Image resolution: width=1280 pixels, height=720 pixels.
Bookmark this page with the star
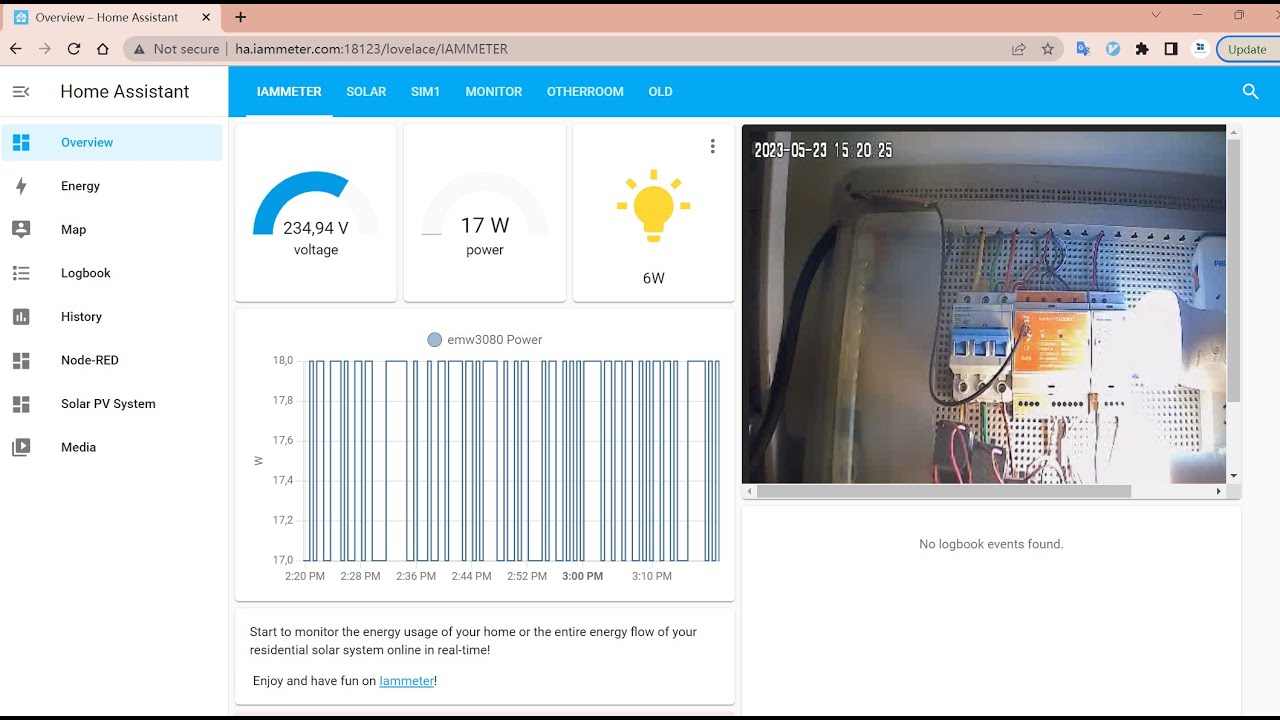(1047, 48)
